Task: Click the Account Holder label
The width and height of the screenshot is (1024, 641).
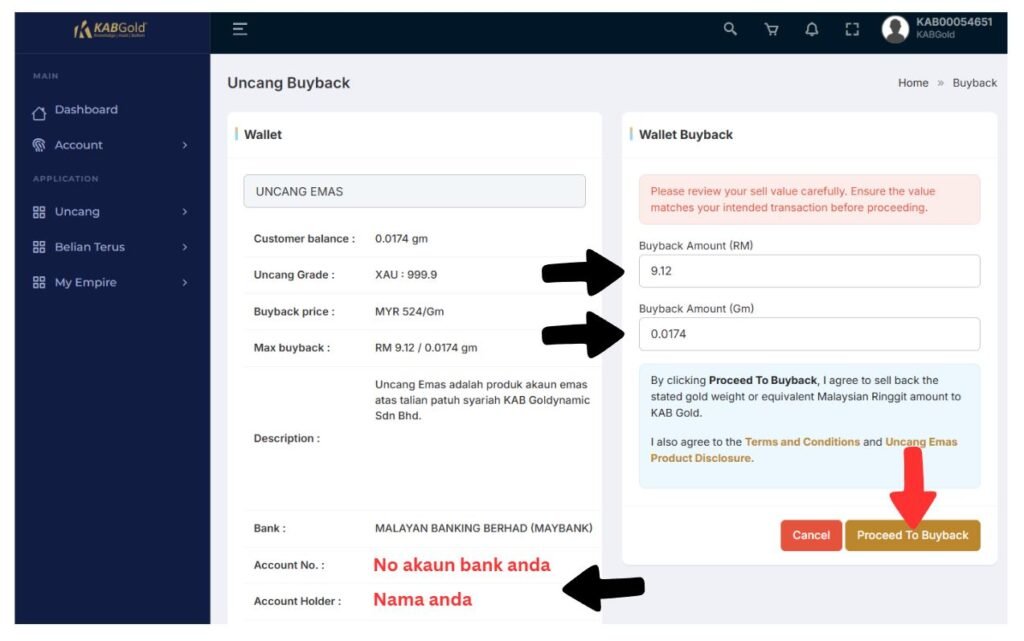Action: (297, 601)
